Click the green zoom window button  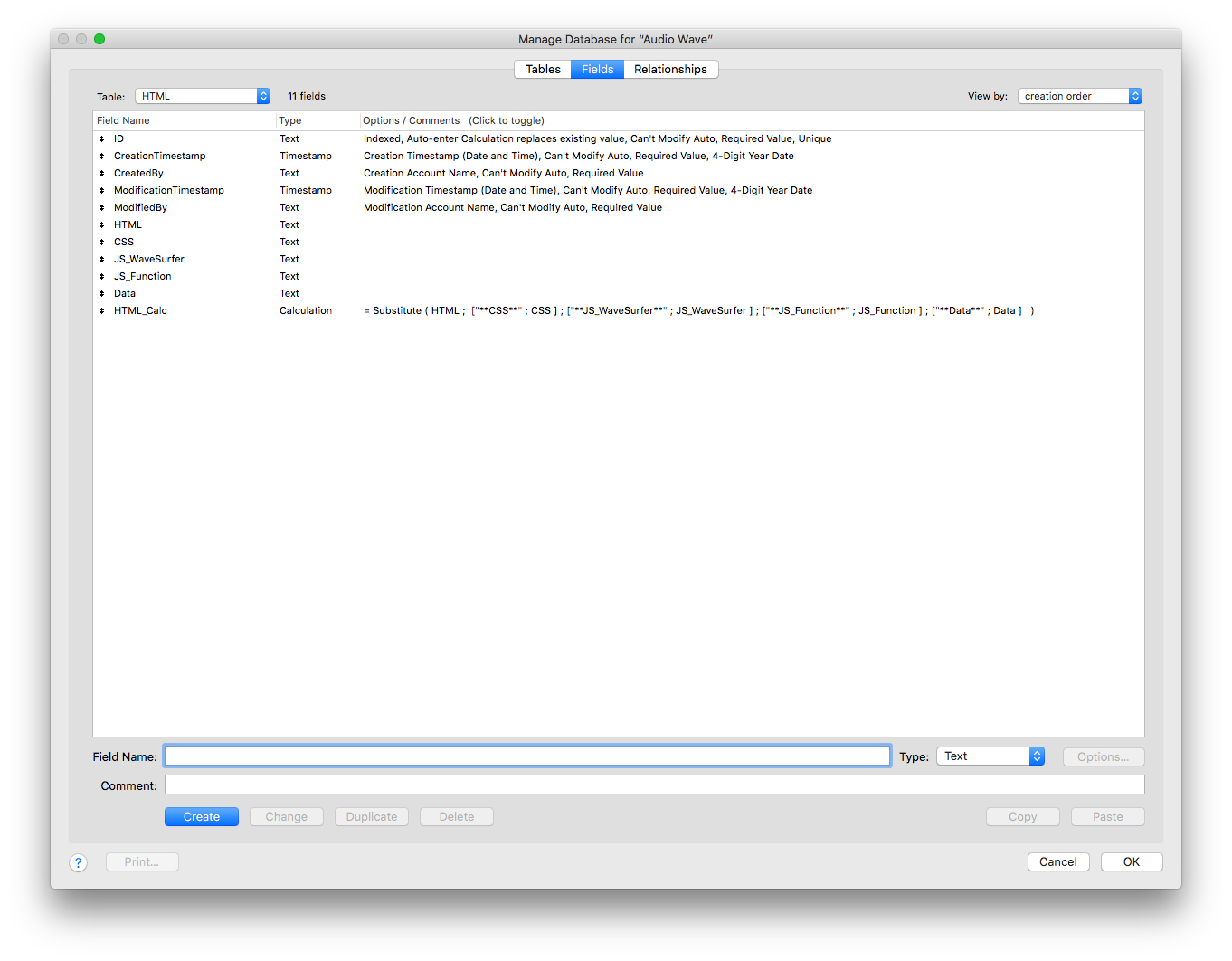point(100,39)
